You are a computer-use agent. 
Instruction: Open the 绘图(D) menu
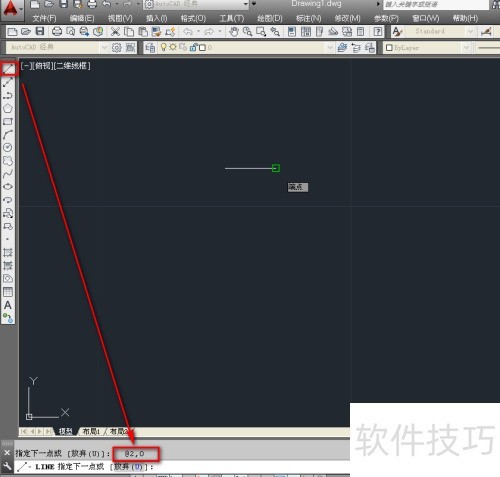click(x=270, y=18)
